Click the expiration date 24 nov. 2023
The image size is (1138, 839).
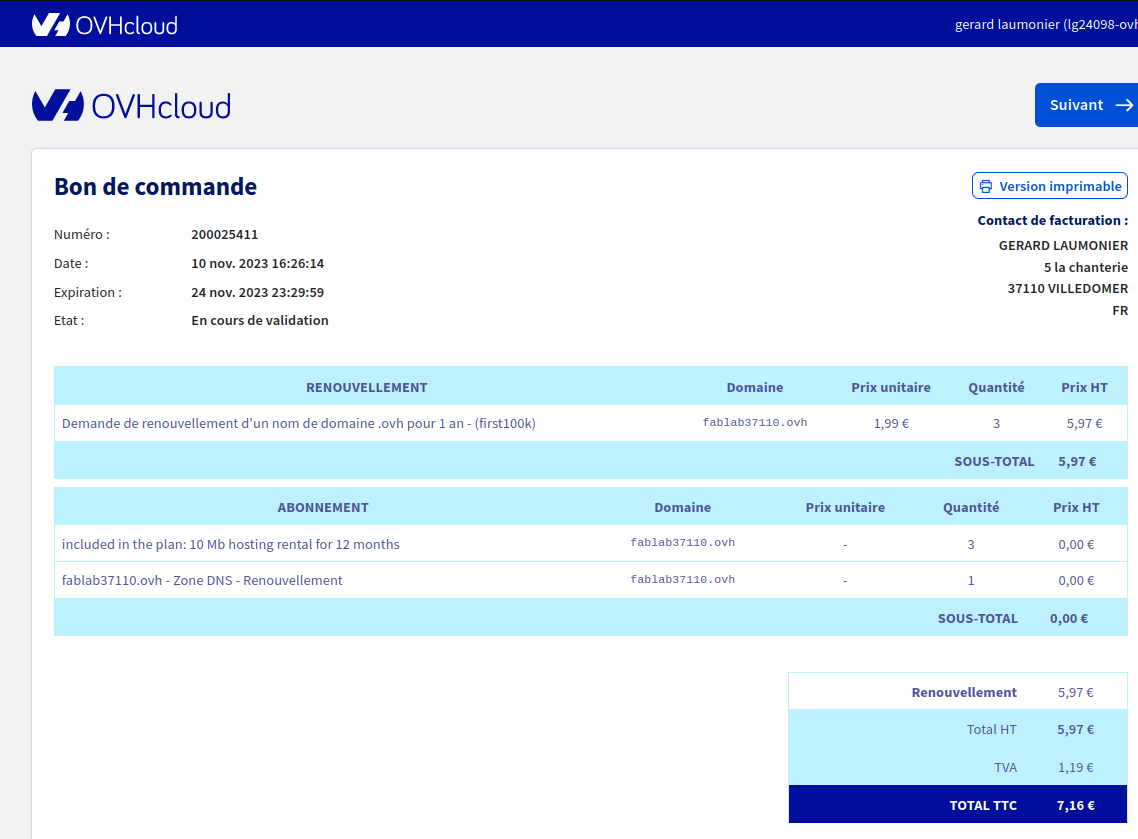[257, 293]
